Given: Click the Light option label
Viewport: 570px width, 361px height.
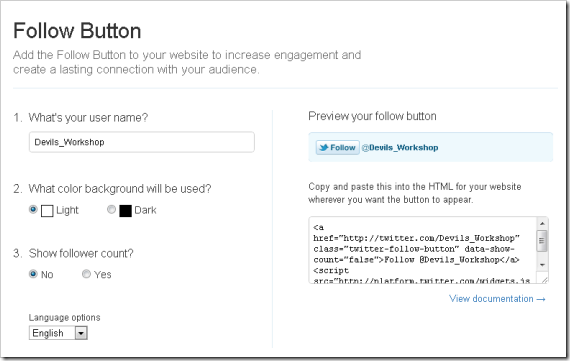Looking at the screenshot, I should (x=67, y=210).
